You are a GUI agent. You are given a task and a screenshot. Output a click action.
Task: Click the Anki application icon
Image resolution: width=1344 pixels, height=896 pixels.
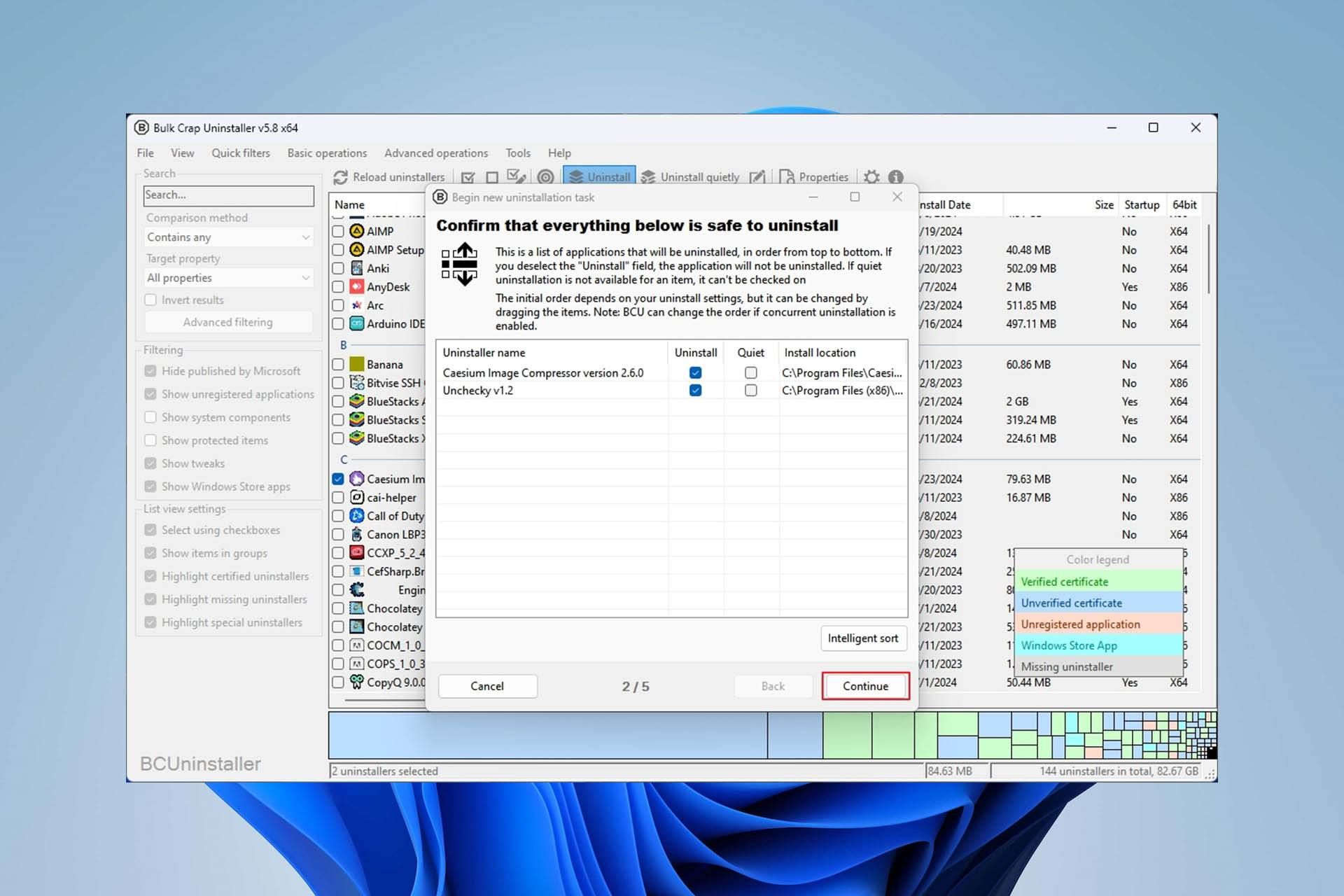click(357, 268)
